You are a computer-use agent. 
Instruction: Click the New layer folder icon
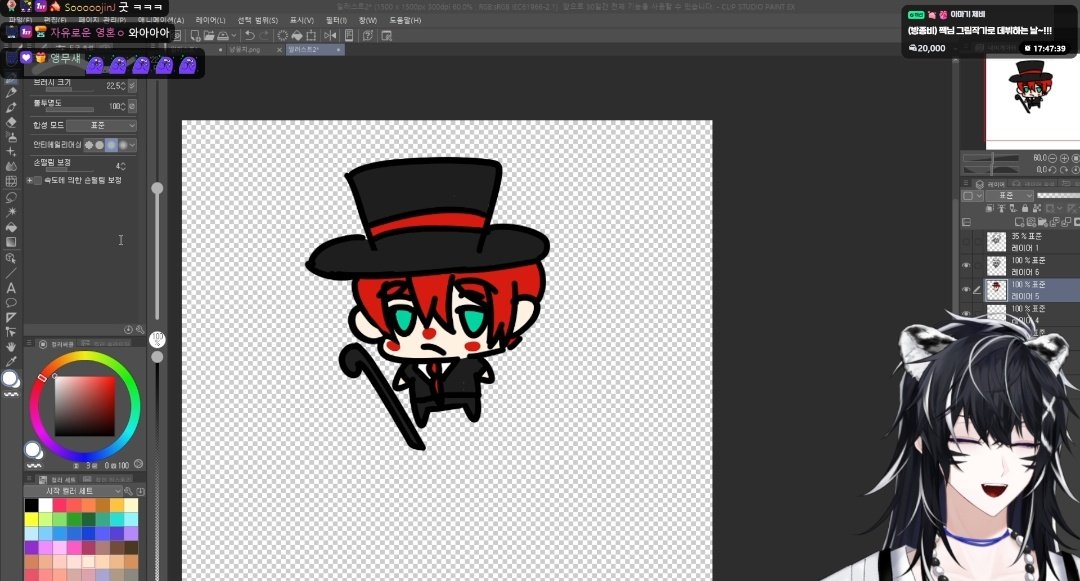point(1042,222)
